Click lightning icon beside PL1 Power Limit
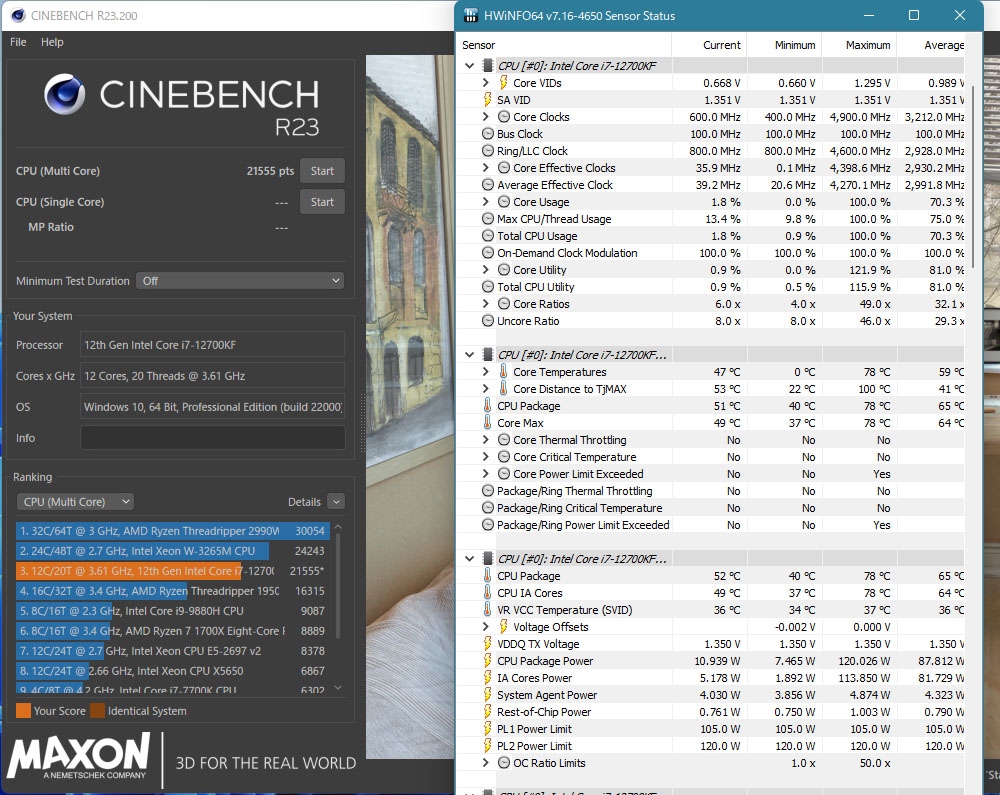The image size is (1000, 795). click(488, 729)
